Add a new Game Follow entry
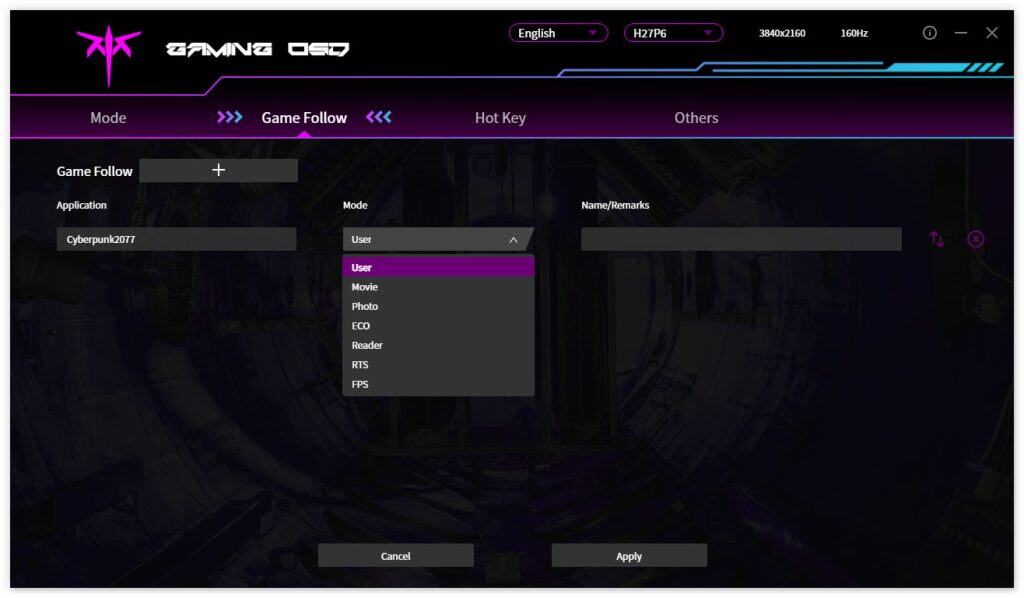 pos(218,170)
